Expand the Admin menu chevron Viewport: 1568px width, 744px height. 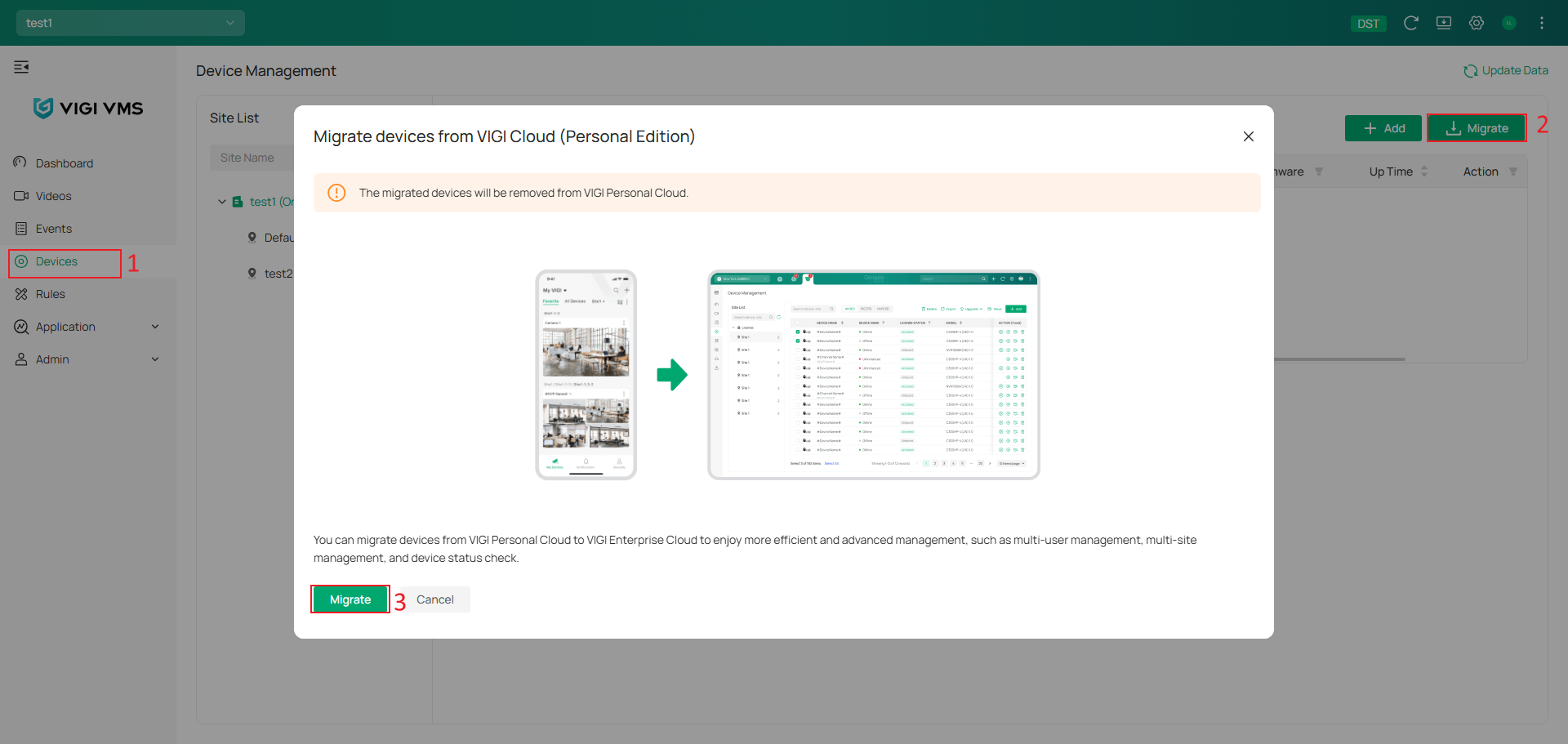[155, 359]
